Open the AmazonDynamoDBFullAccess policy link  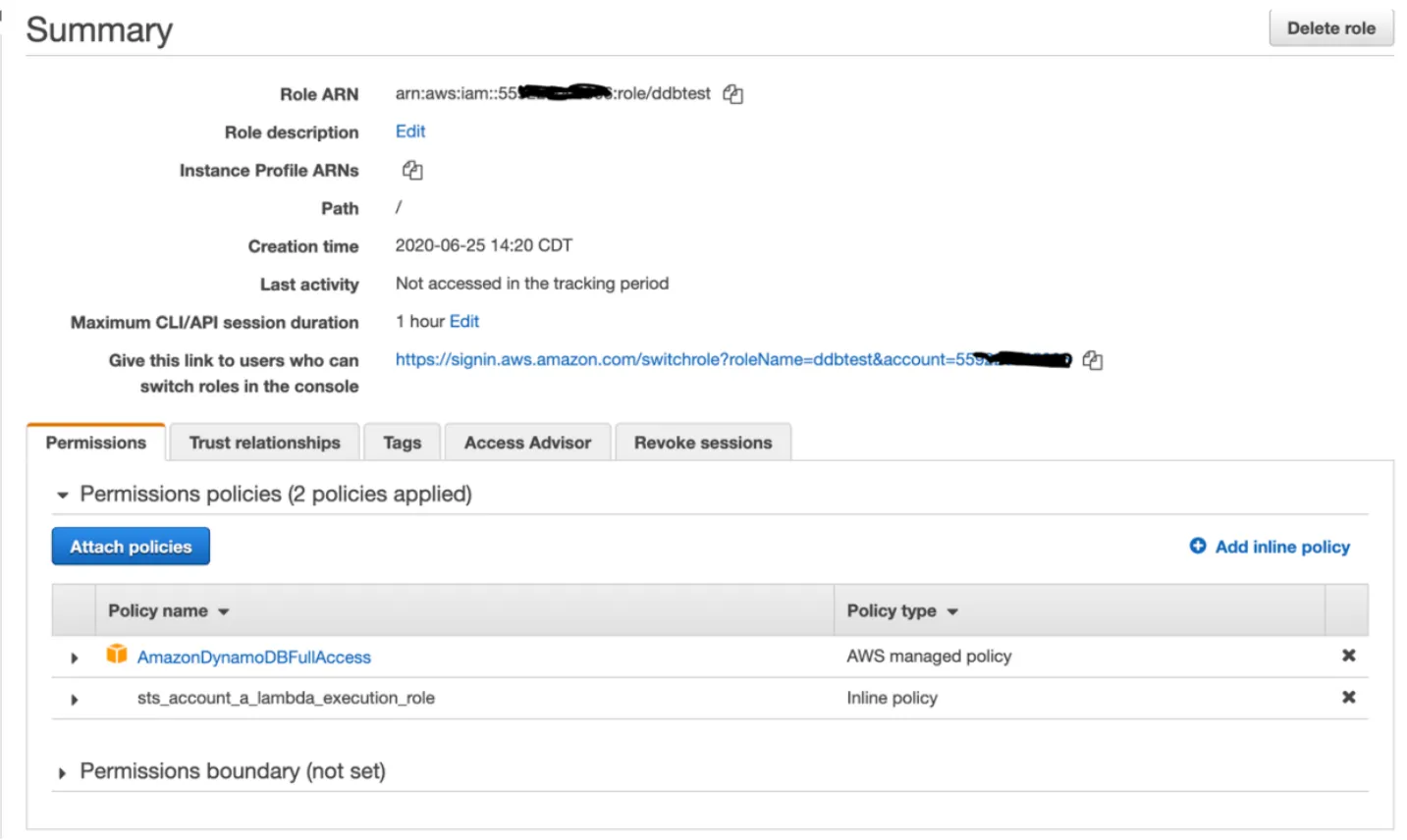pos(254,657)
